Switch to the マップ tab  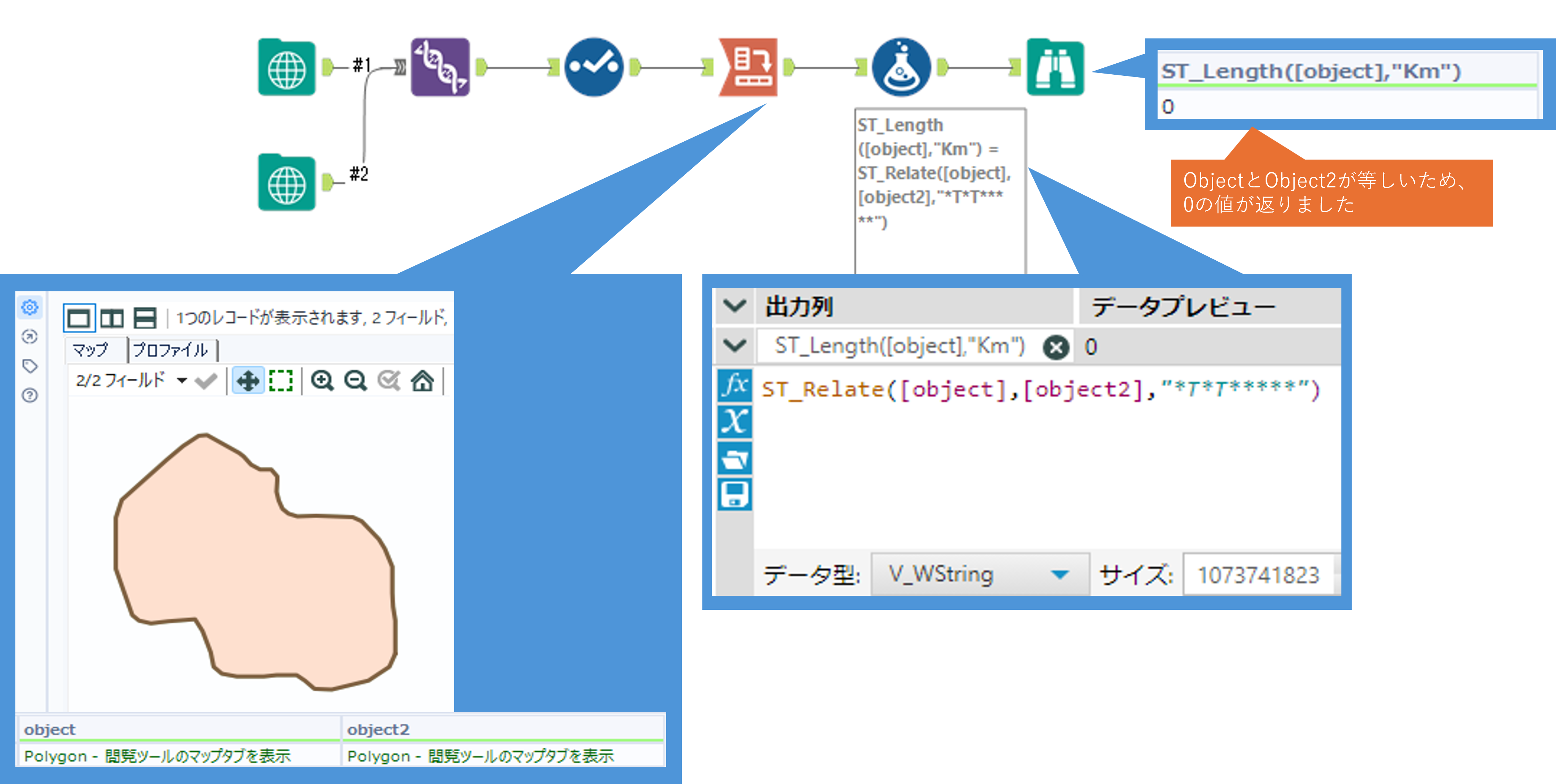coord(90,350)
